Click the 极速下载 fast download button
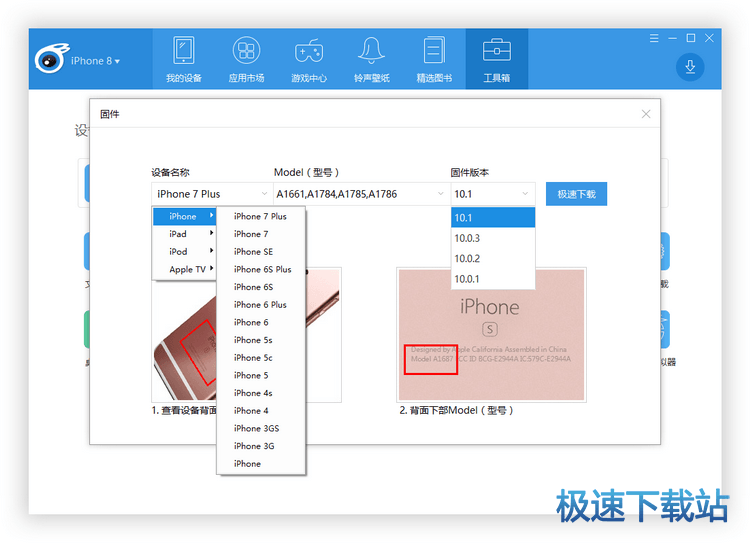 point(576,194)
